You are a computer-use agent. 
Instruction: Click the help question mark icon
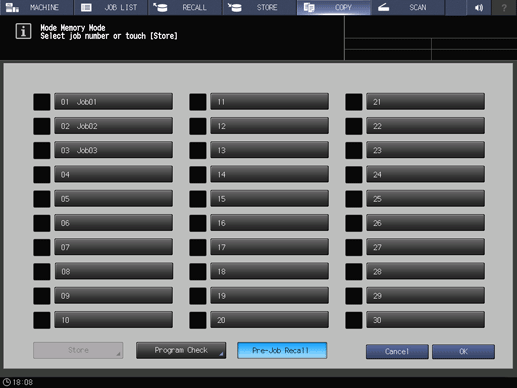tap(504, 7)
